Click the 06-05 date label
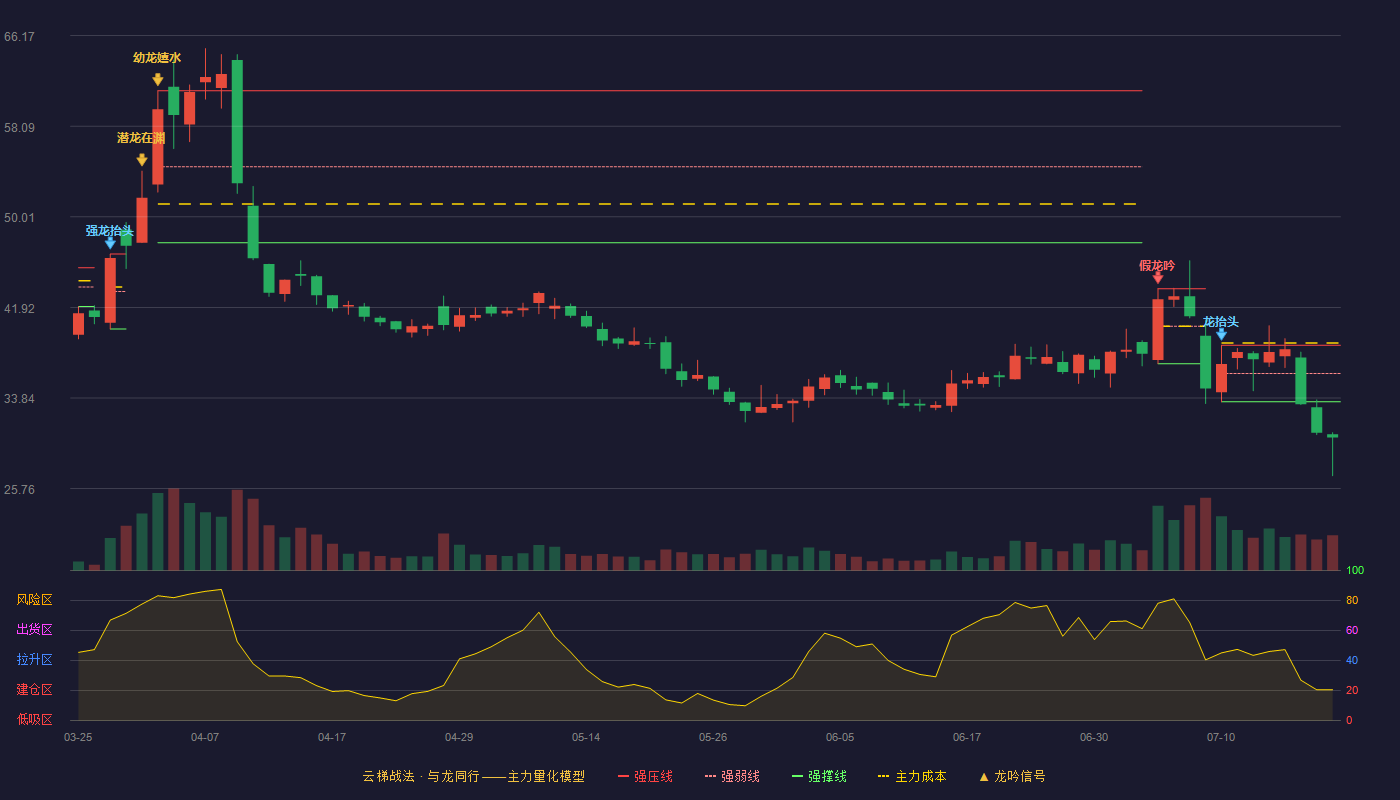Viewport: 1400px width, 800px height. (840, 737)
